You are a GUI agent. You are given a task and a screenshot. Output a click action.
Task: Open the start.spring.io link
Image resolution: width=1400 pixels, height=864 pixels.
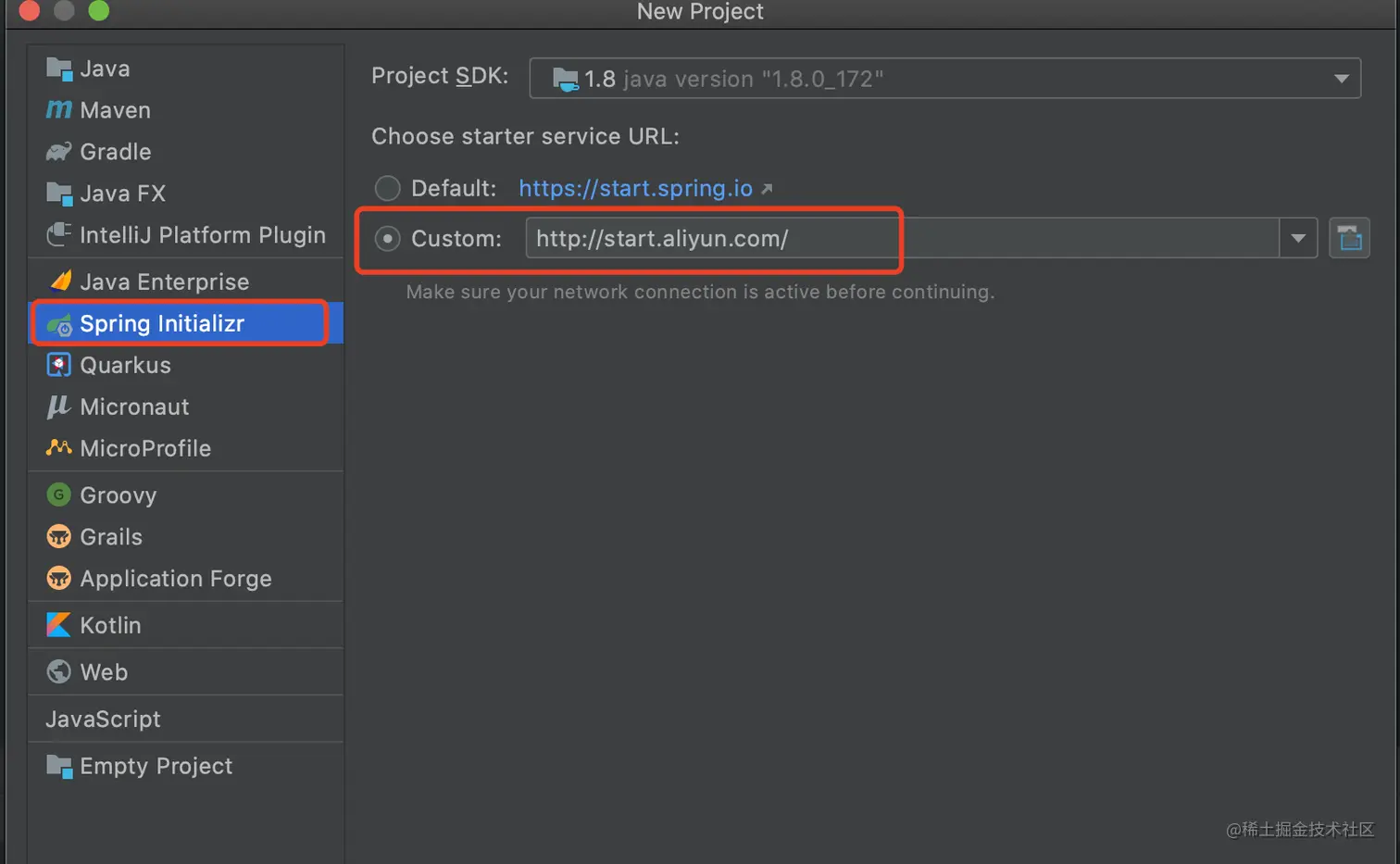point(635,189)
